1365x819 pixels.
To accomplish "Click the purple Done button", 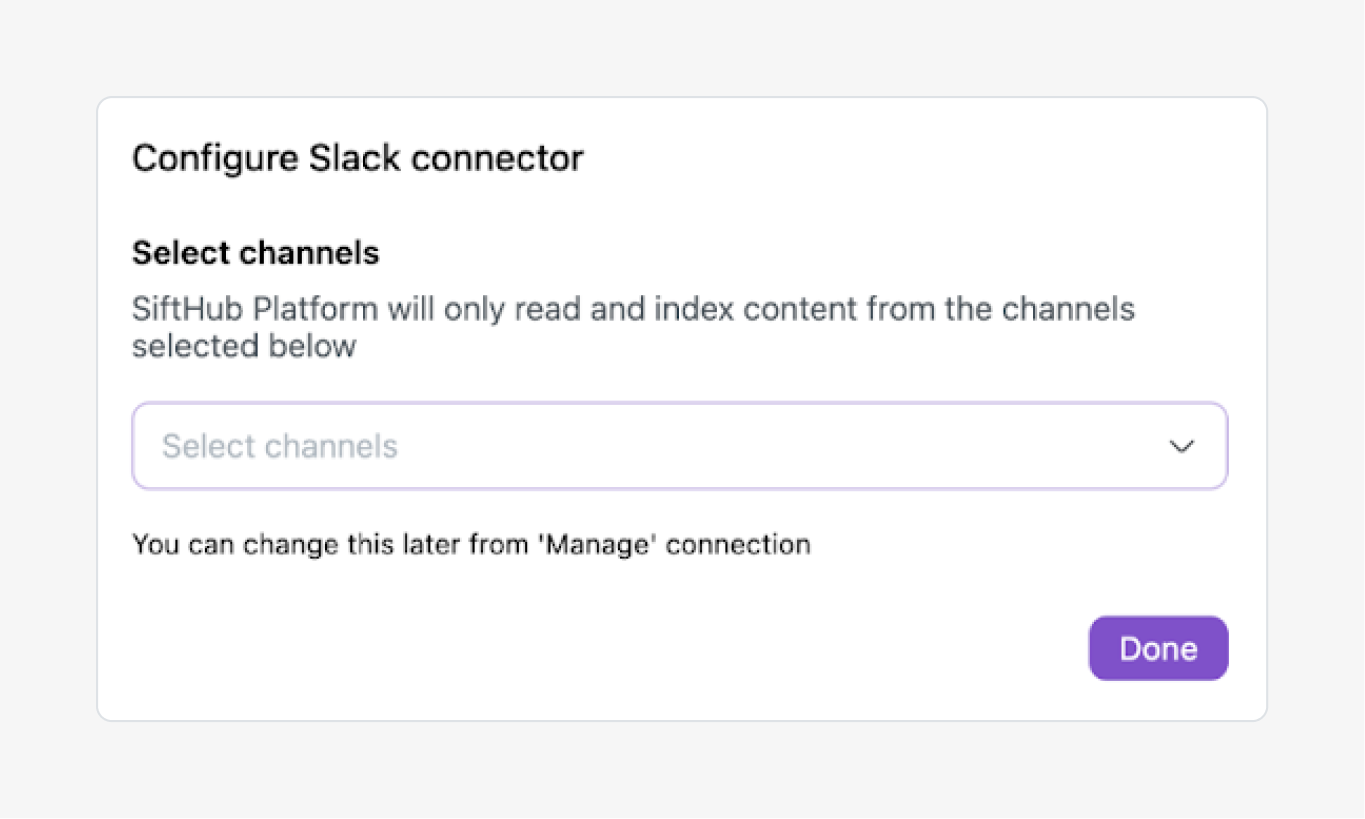I will [1158, 648].
